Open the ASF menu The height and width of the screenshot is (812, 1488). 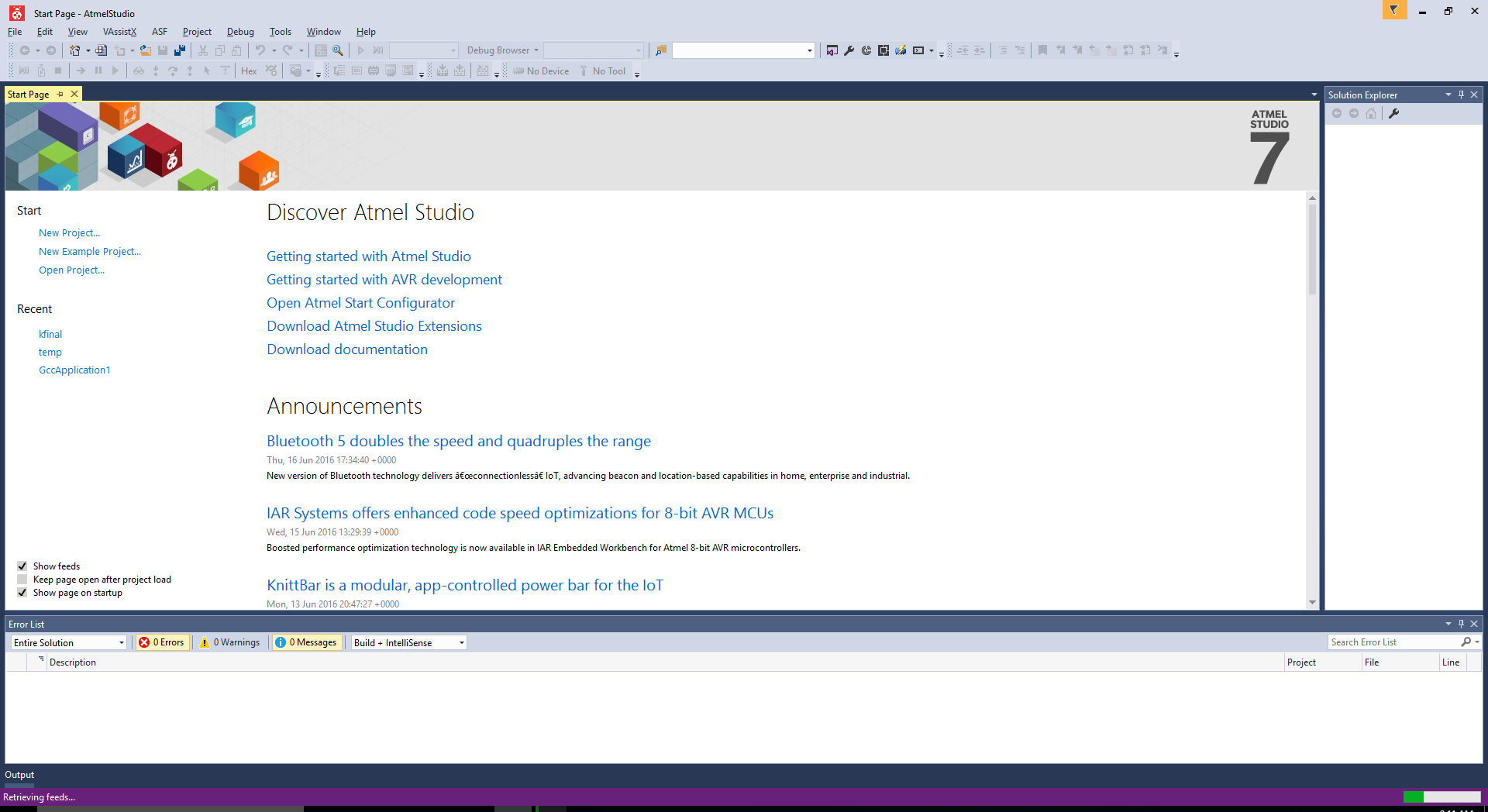click(x=160, y=32)
